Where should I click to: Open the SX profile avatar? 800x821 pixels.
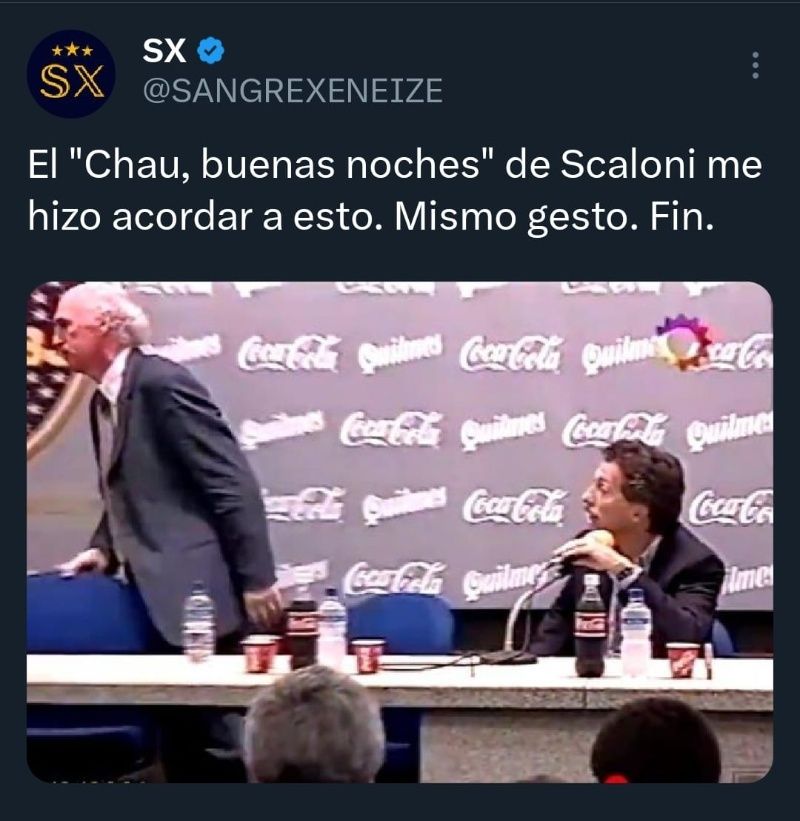(71, 74)
